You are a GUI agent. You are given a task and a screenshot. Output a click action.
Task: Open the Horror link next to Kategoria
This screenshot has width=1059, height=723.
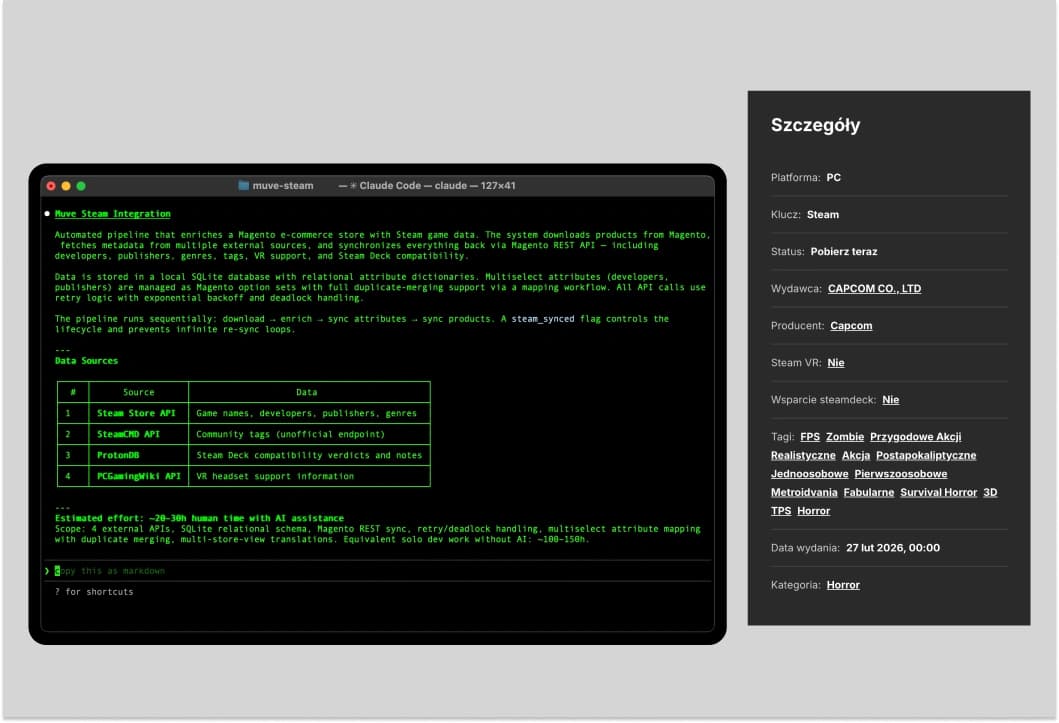pyautogui.click(x=842, y=585)
